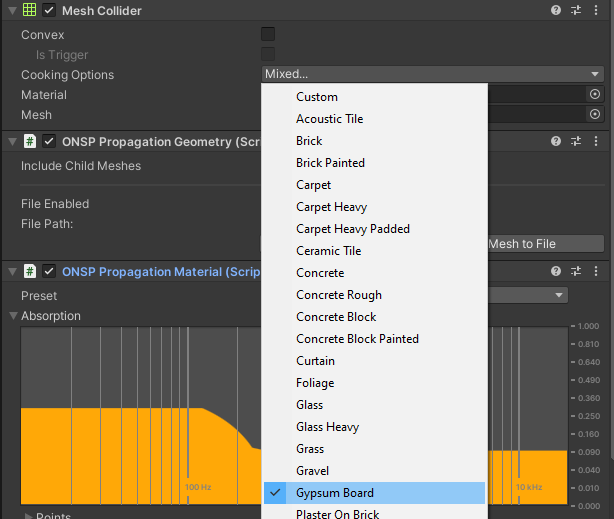Screen dimensions: 614x519
Task: Choose Concrete Block Painted preset
Action: tap(357, 339)
